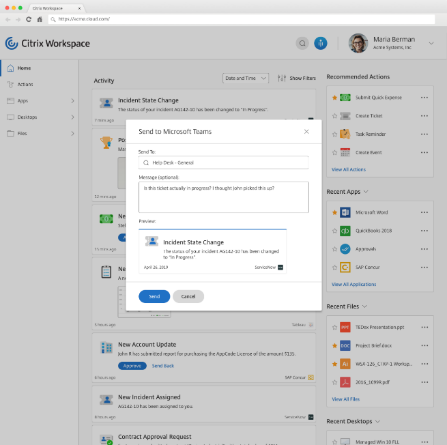Collapse the Recent Apps section

point(366,192)
